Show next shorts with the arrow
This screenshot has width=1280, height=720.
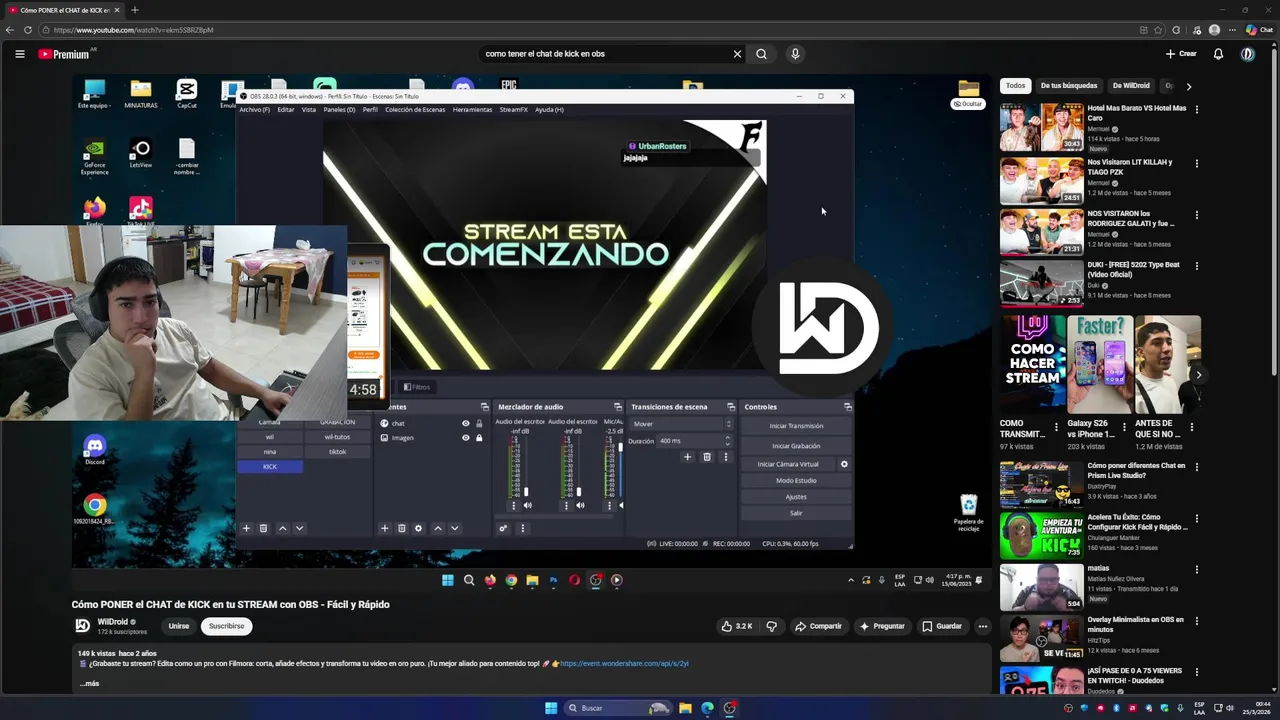click(1198, 375)
